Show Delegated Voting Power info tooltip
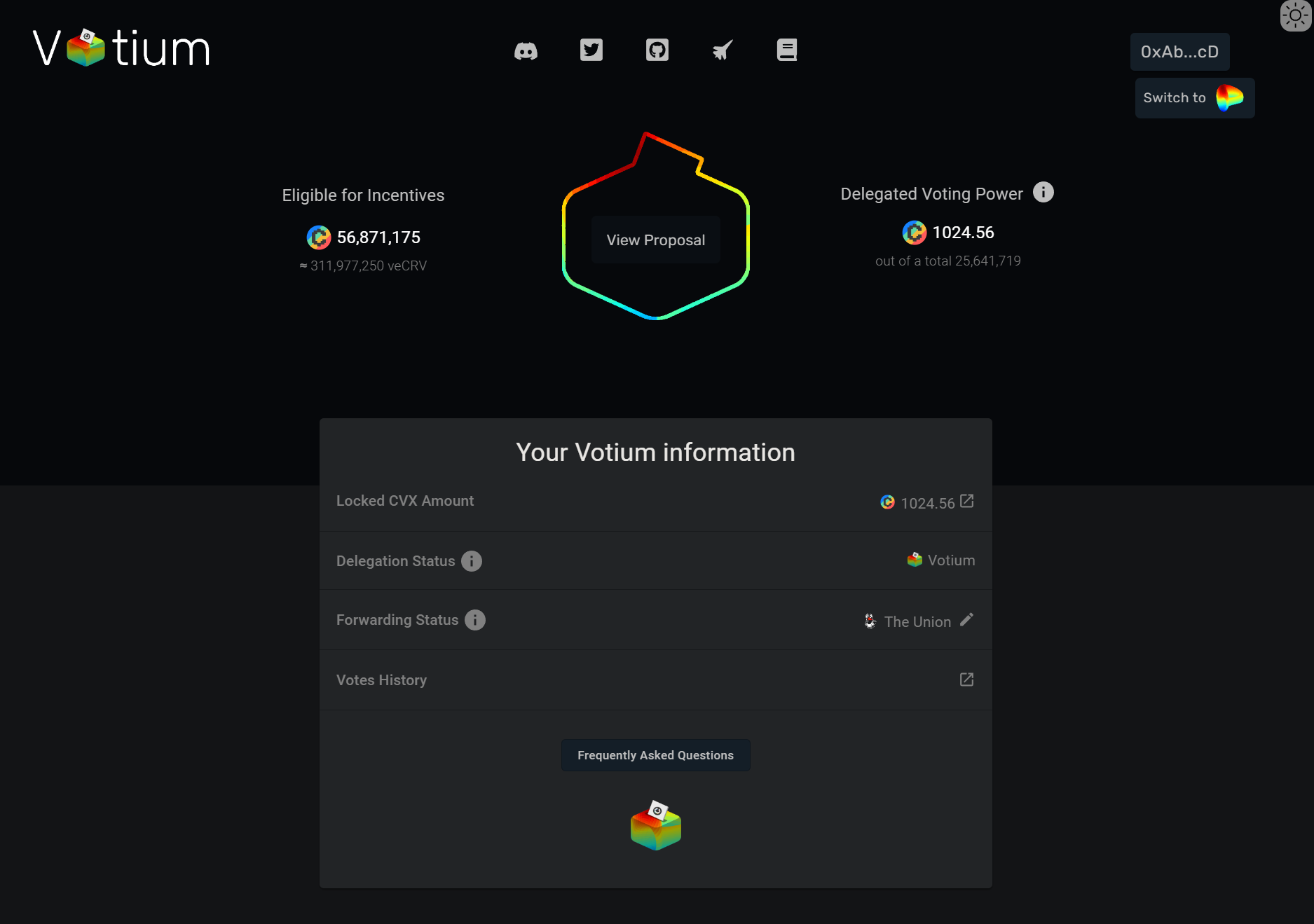This screenshot has width=1314, height=924. 1043,192
